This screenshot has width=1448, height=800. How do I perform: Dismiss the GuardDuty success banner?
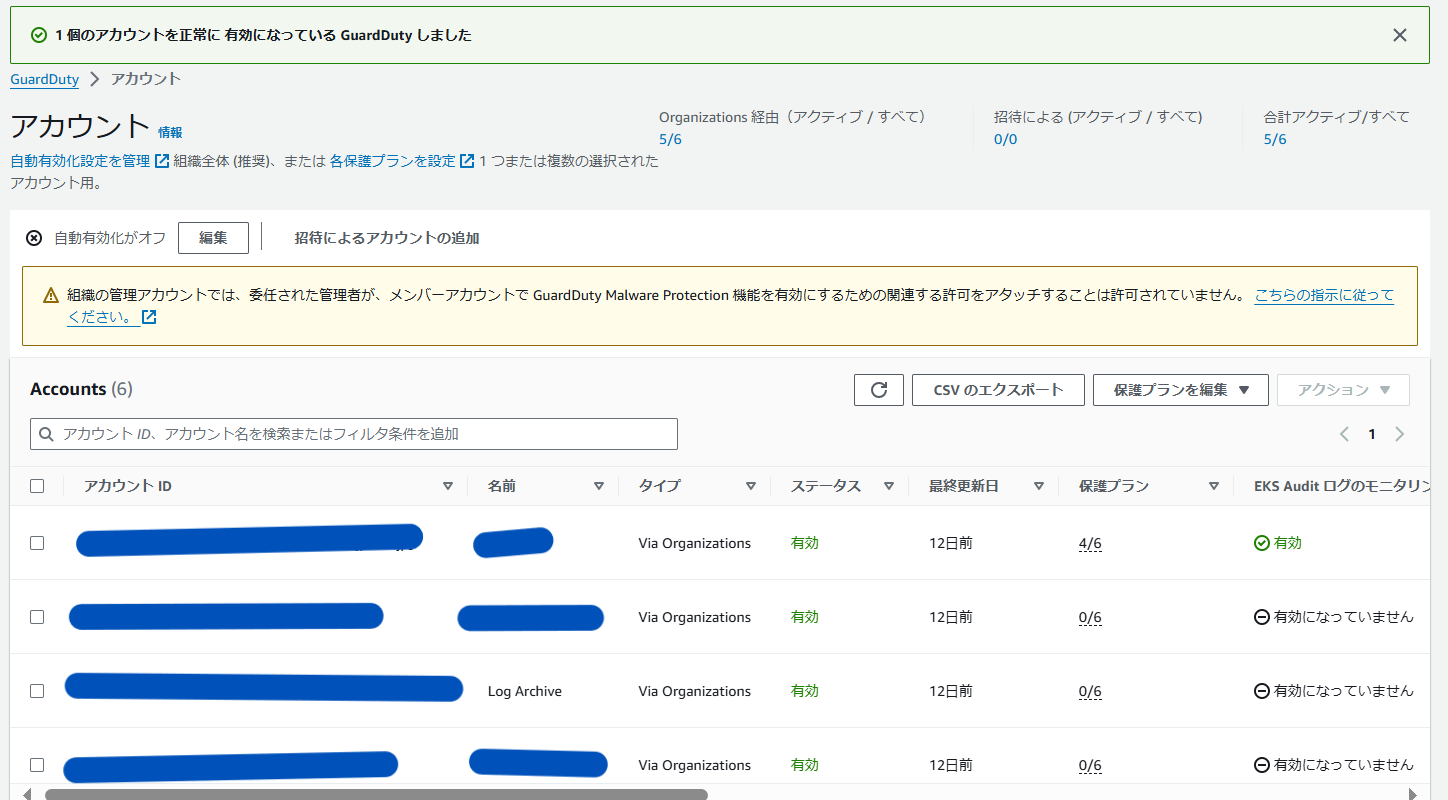pos(1400,34)
